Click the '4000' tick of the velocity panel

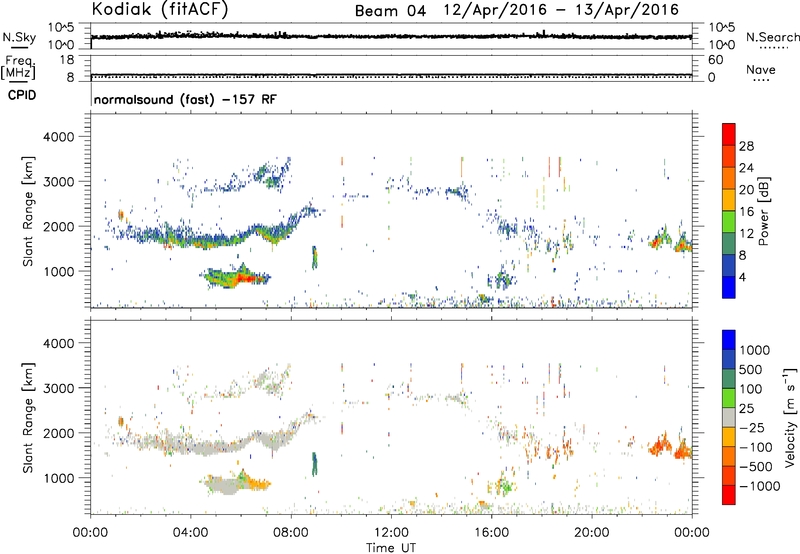58,343
